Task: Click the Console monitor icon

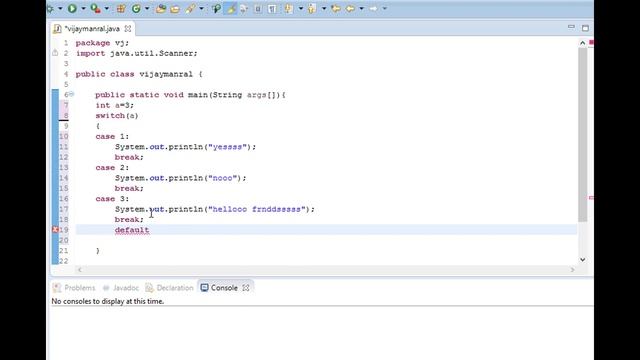Action: [204, 287]
